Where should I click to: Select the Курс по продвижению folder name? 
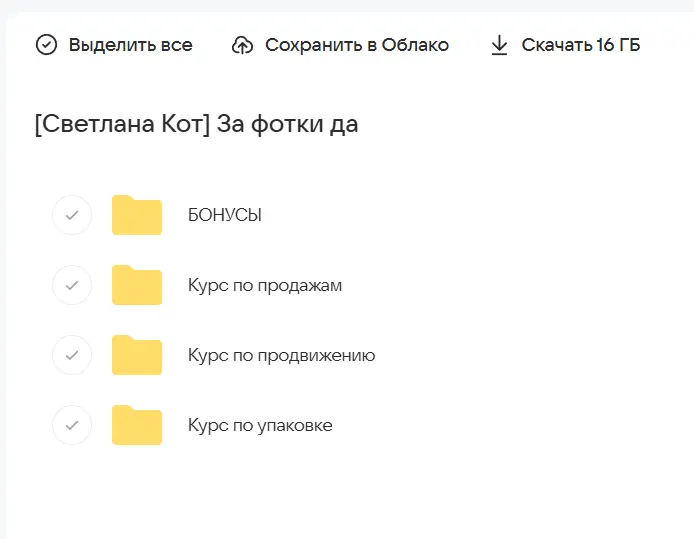[x=281, y=355]
